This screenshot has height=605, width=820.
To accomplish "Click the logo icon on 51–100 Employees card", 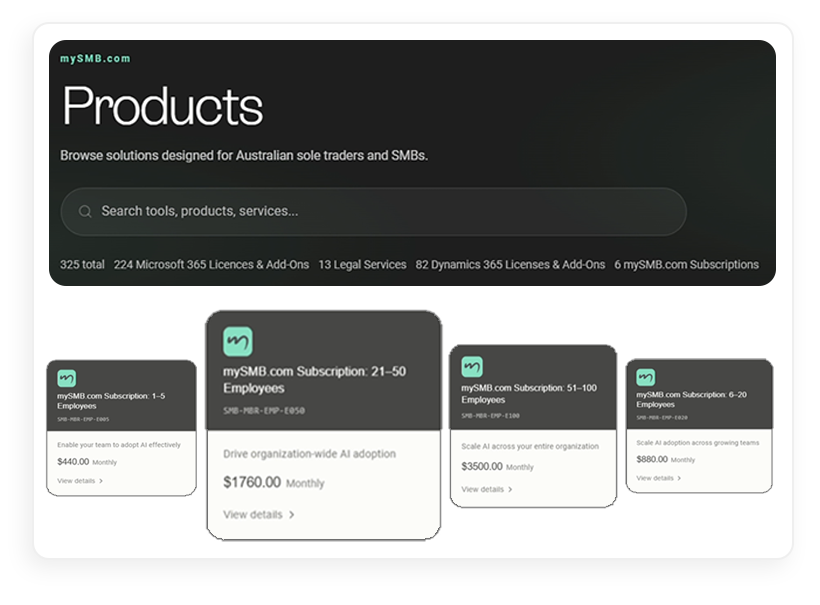I will pyautogui.click(x=472, y=367).
